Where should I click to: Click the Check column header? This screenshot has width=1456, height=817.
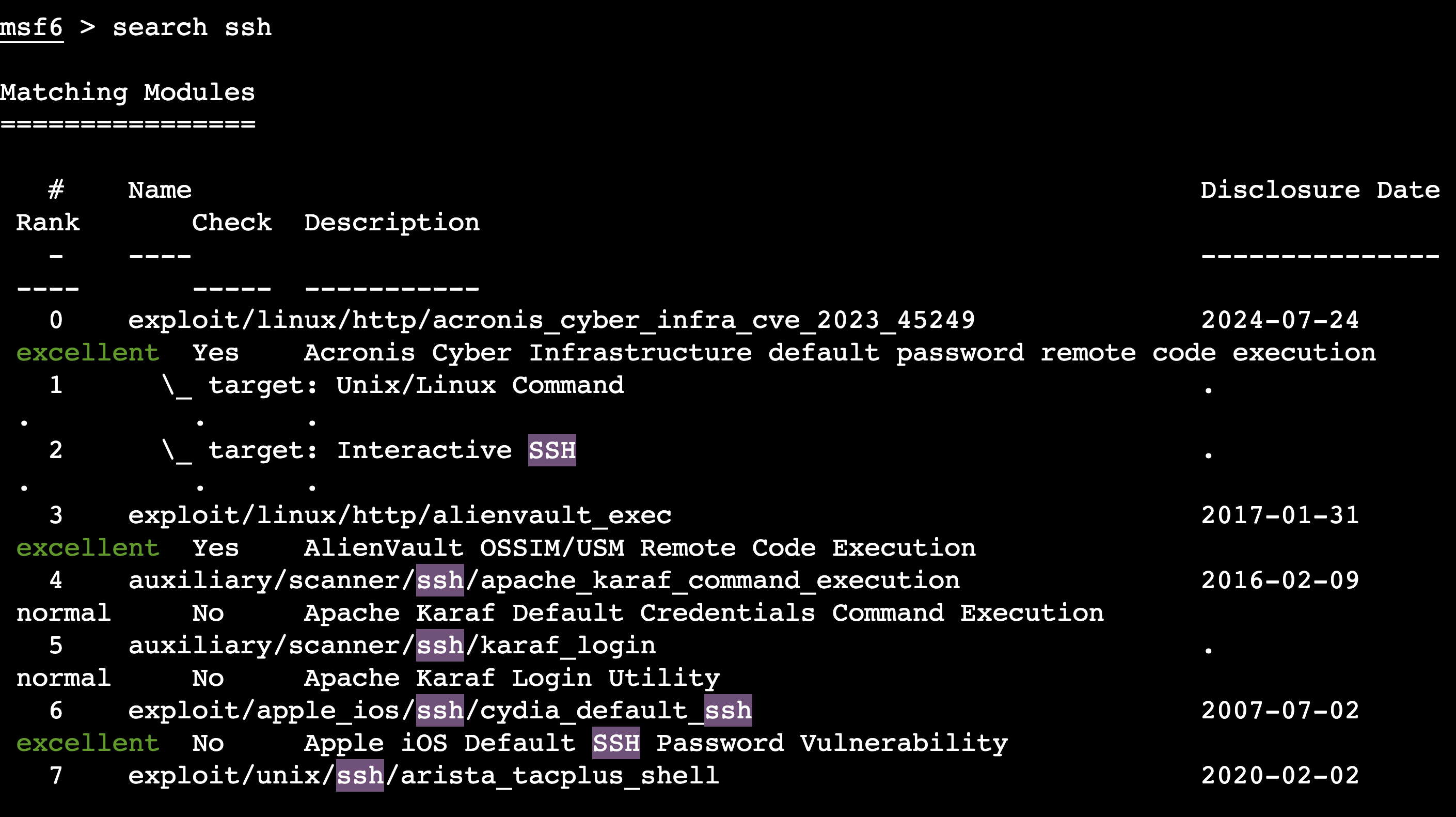[232, 223]
